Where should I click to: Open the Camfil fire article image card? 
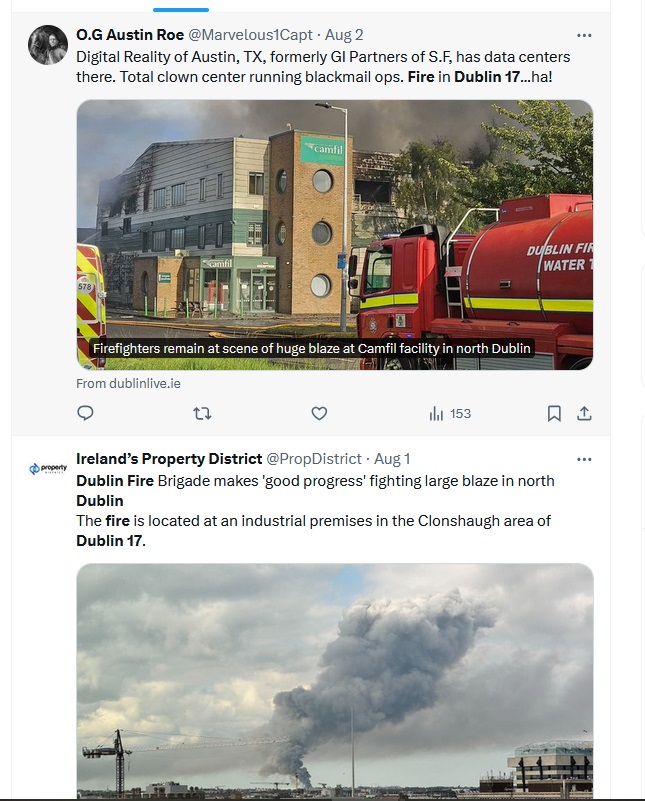click(x=335, y=234)
